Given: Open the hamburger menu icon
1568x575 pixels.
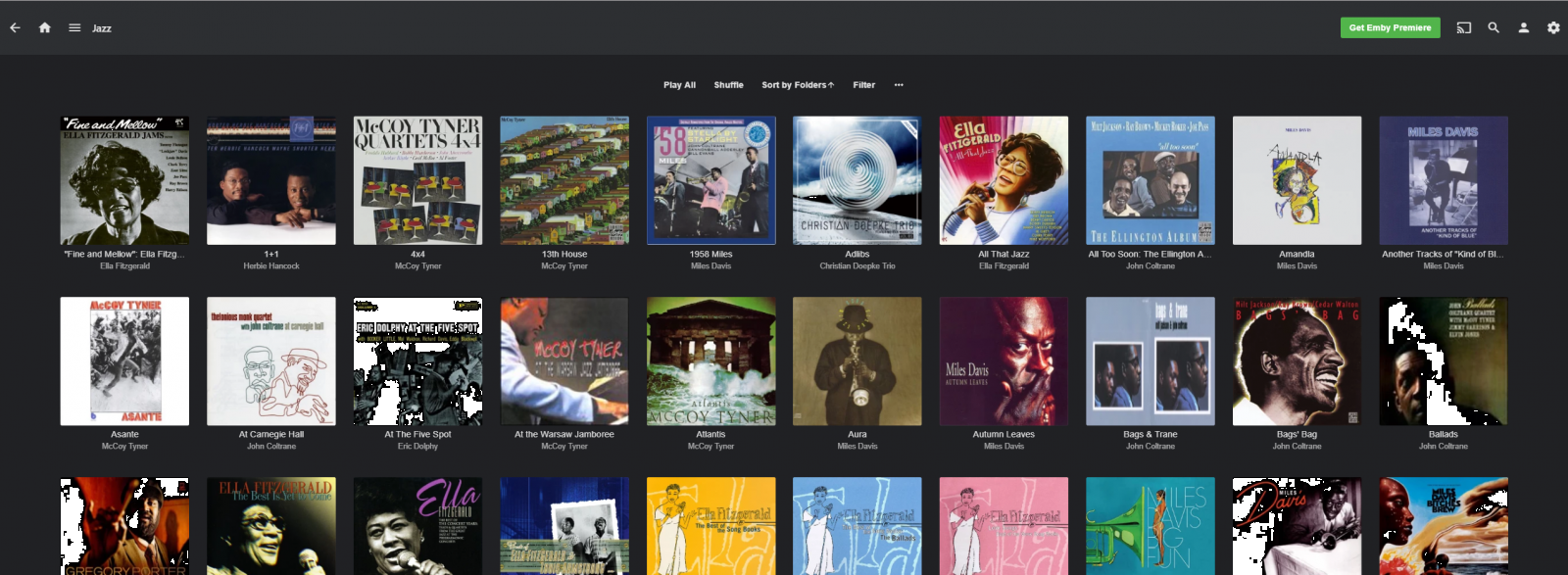Looking at the screenshot, I should click(x=74, y=27).
